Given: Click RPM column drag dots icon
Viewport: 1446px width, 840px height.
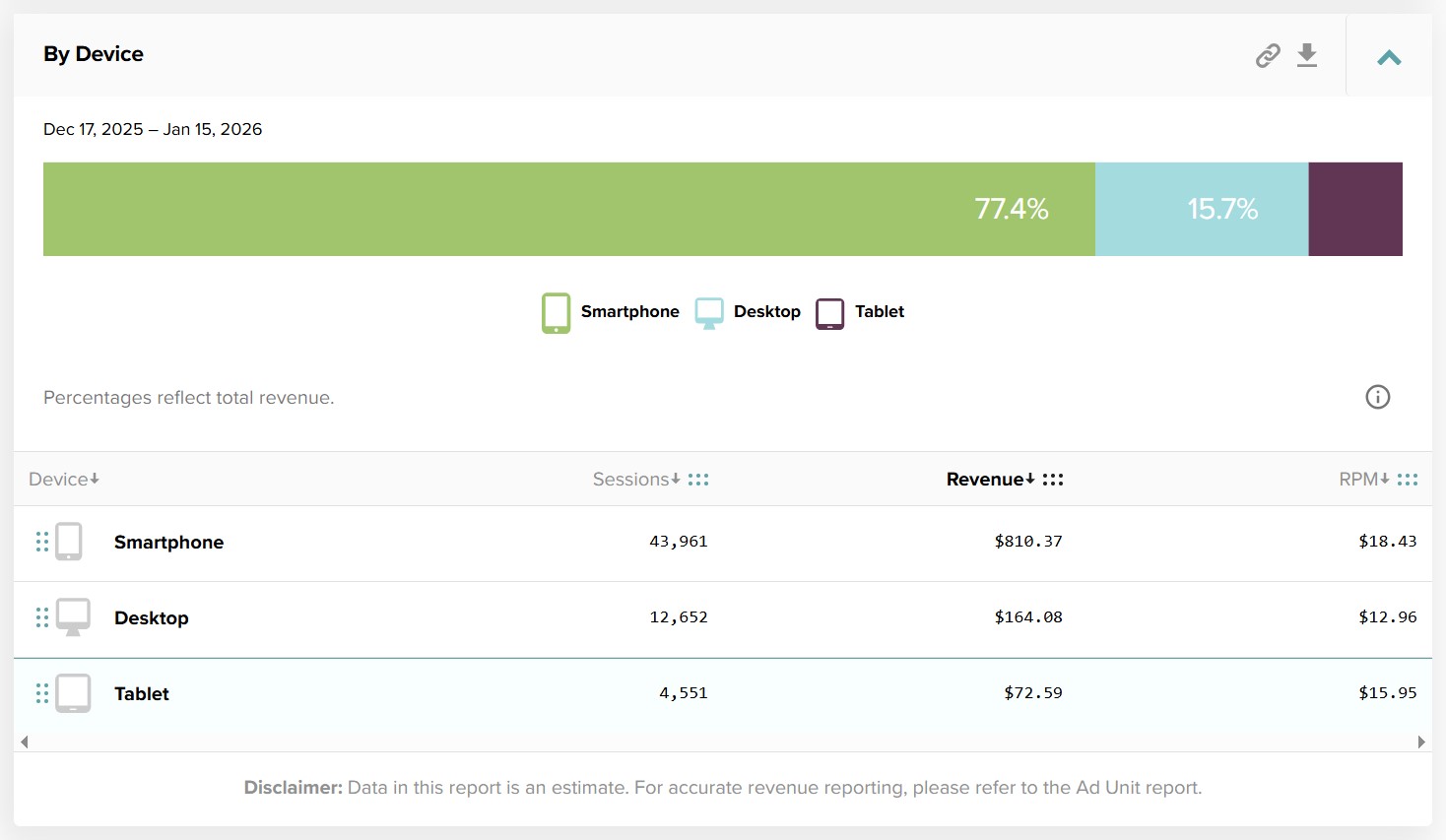Looking at the screenshot, I should coord(1408,480).
